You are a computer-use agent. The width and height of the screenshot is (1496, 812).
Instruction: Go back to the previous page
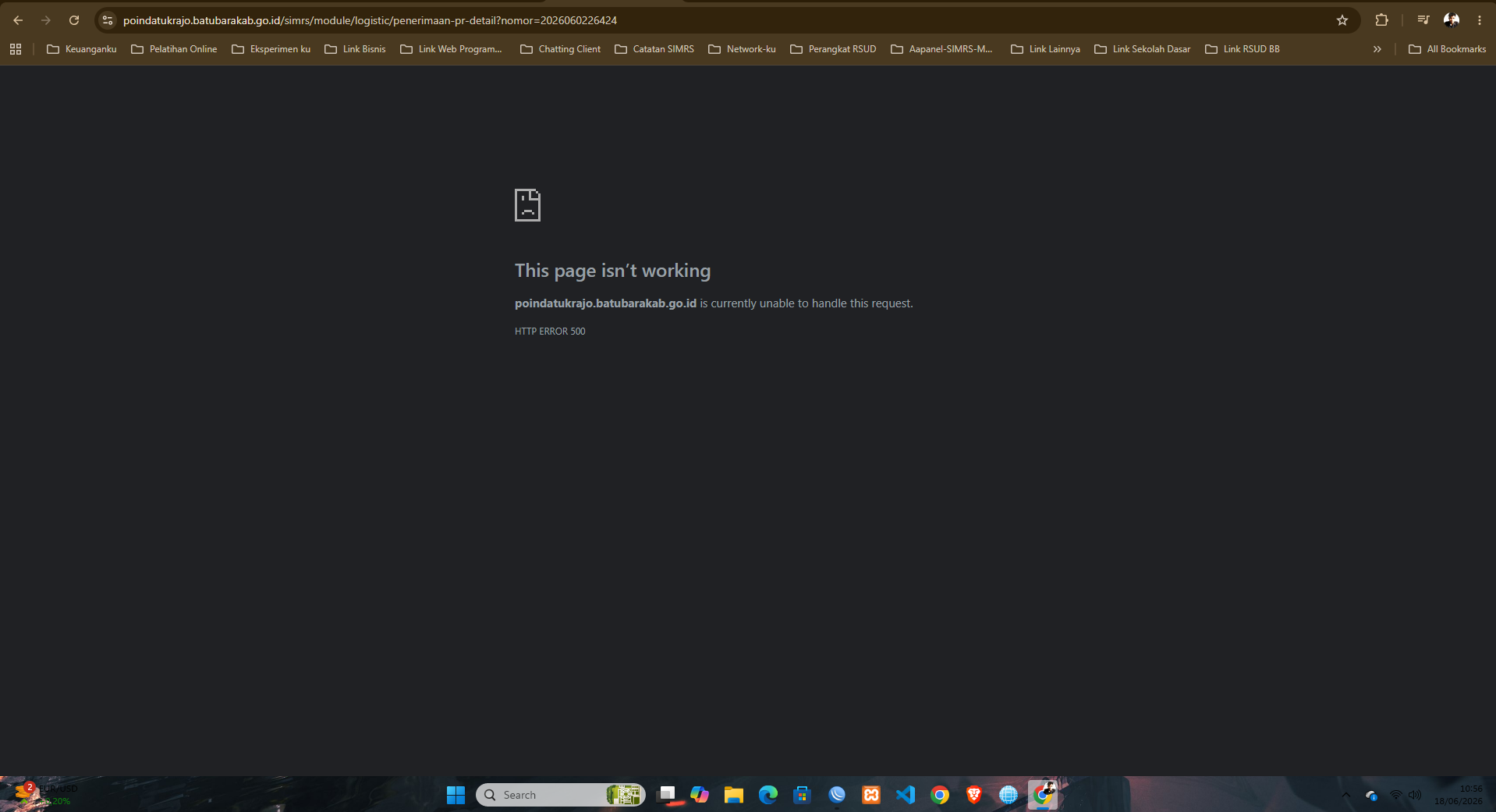coord(18,20)
